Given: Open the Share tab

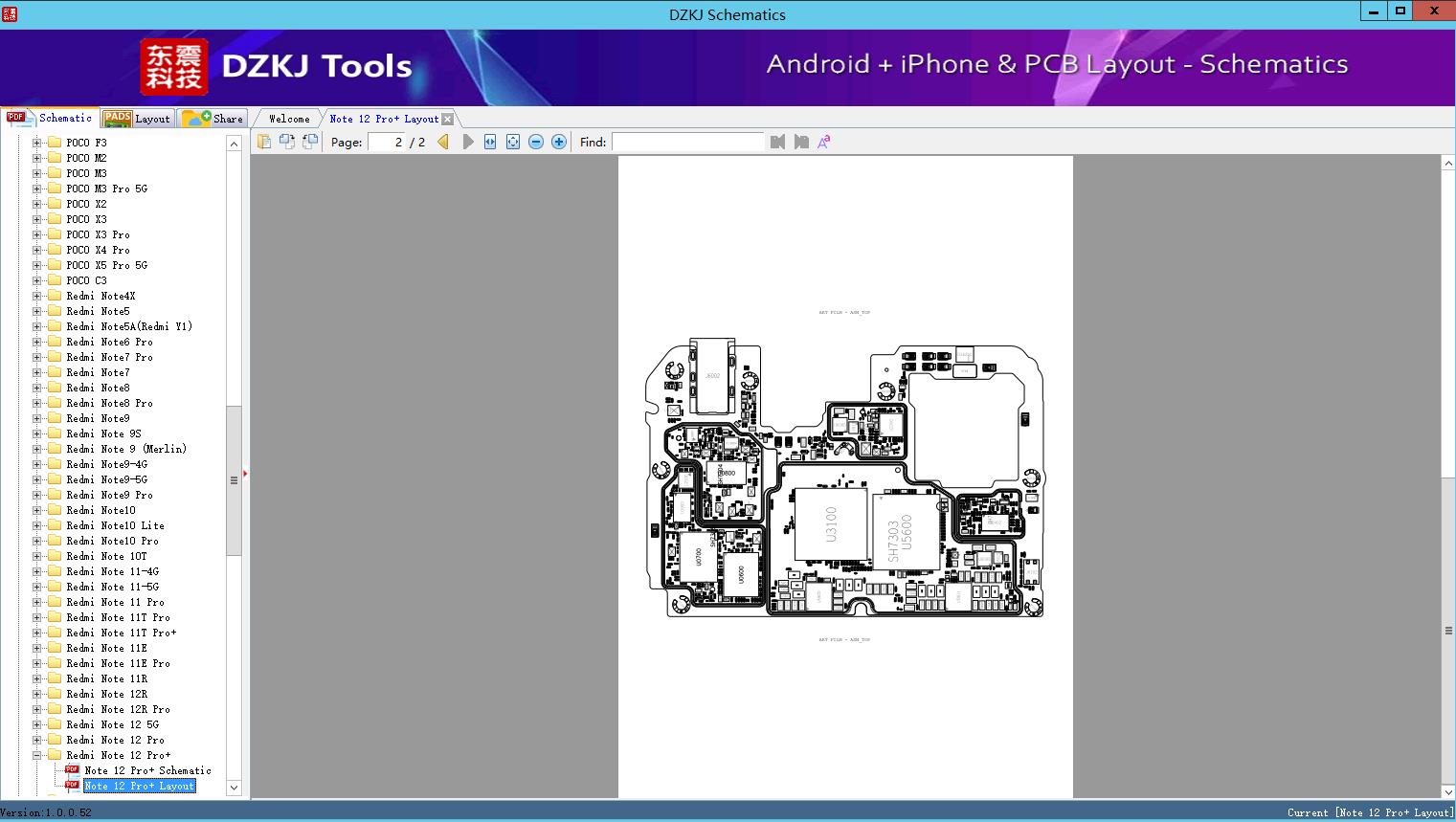Looking at the screenshot, I should point(213,119).
